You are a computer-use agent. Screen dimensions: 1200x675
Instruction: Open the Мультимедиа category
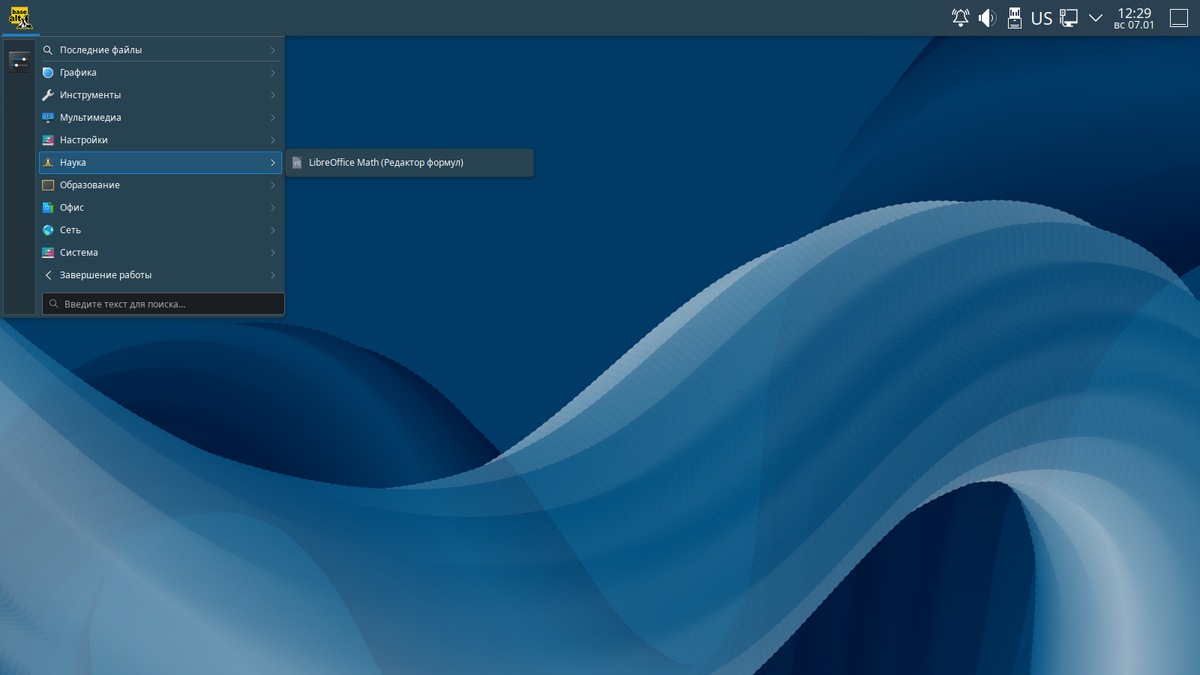tap(160, 117)
